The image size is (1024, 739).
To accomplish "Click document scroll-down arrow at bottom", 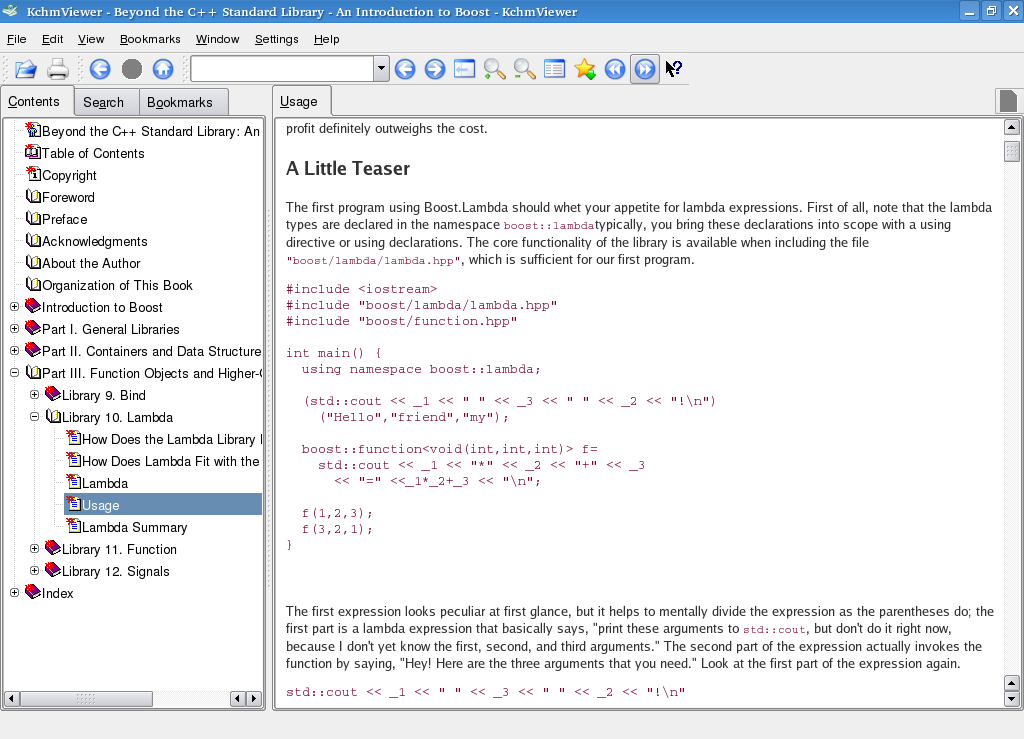I will 1011,699.
